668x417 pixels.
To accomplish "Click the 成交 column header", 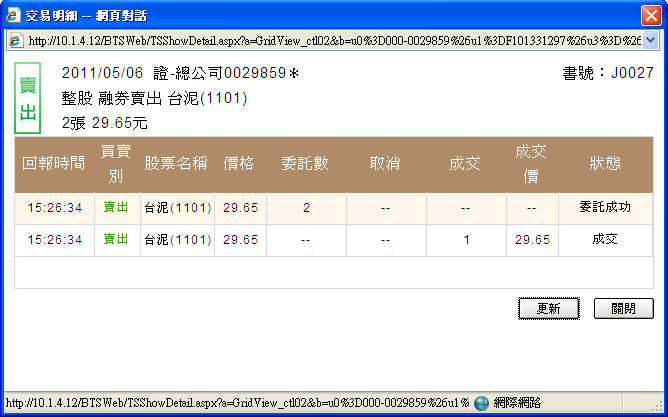I will 465,164.
